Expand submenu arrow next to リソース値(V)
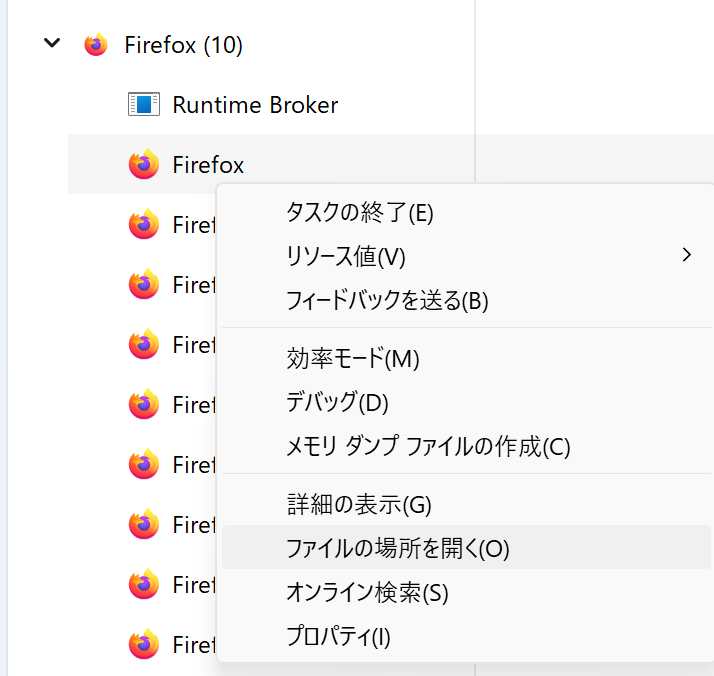The image size is (714, 676). click(686, 255)
